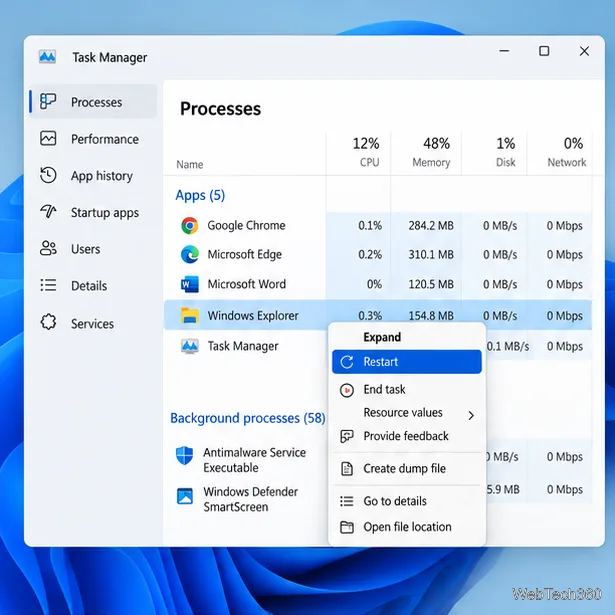Click the Microsoft Word app icon
This screenshot has height=615, width=615.
tap(189, 284)
